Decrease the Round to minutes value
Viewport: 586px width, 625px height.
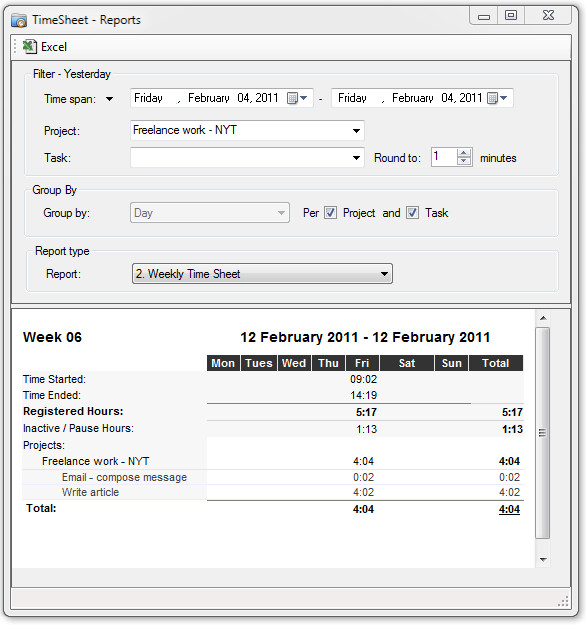[x=463, y=161]
